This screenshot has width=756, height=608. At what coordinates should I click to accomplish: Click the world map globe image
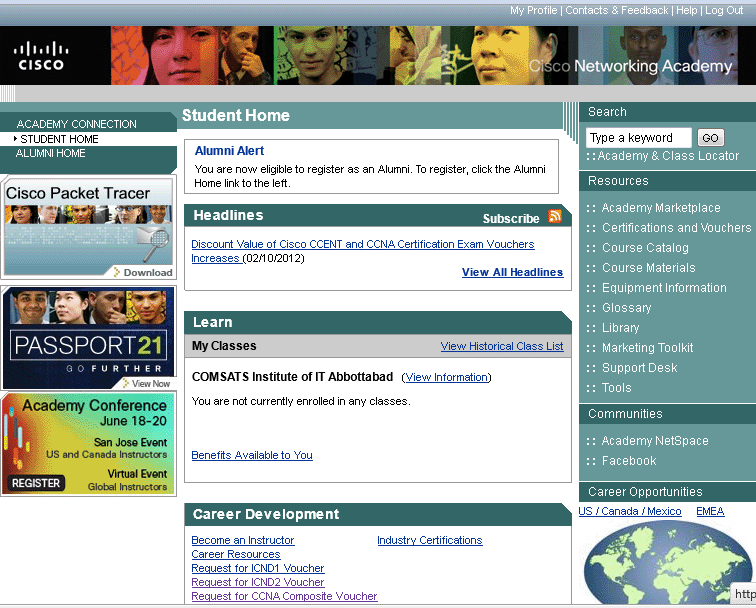[668, 563]
